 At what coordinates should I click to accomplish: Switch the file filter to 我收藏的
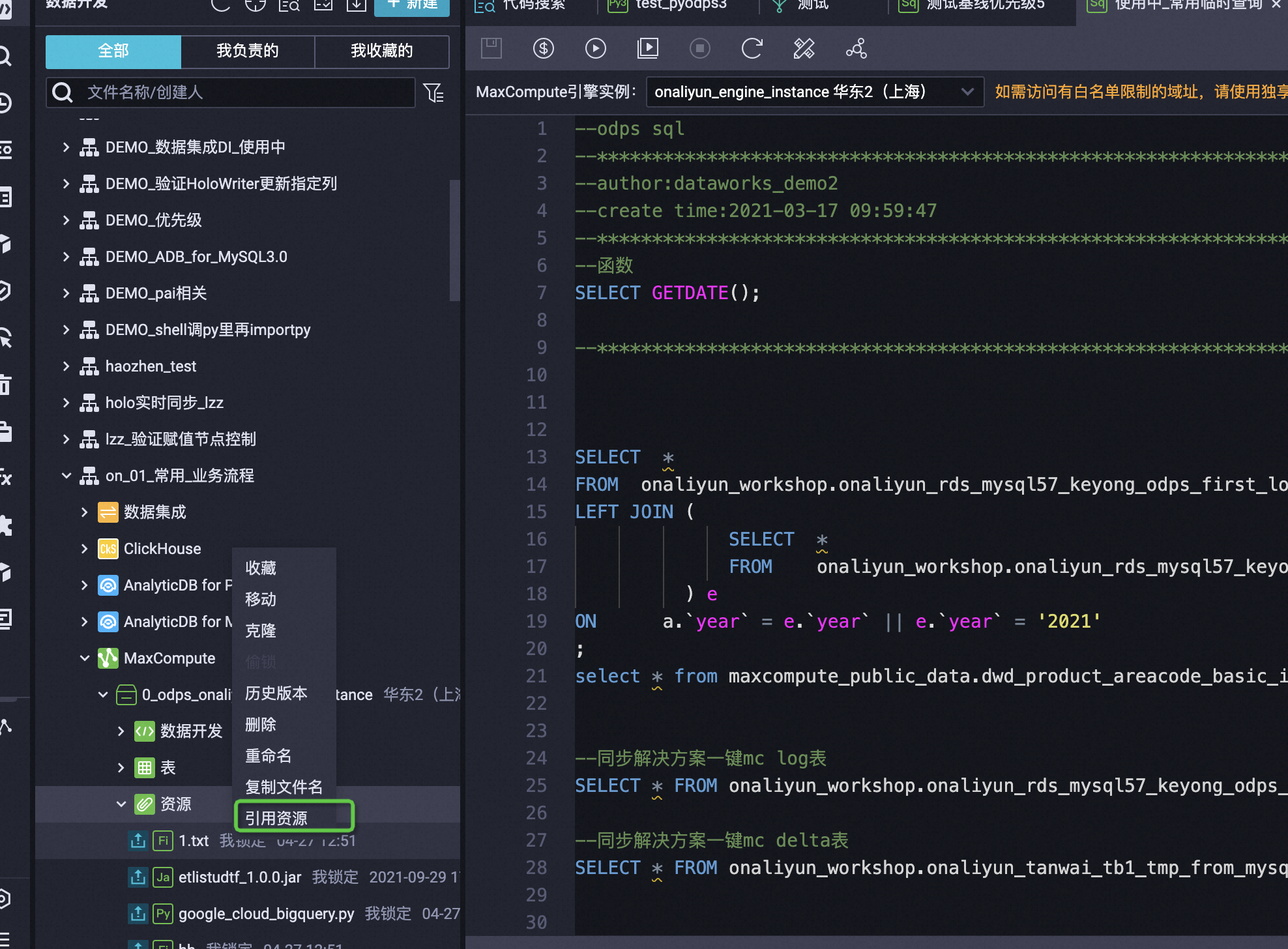point(382,51)
